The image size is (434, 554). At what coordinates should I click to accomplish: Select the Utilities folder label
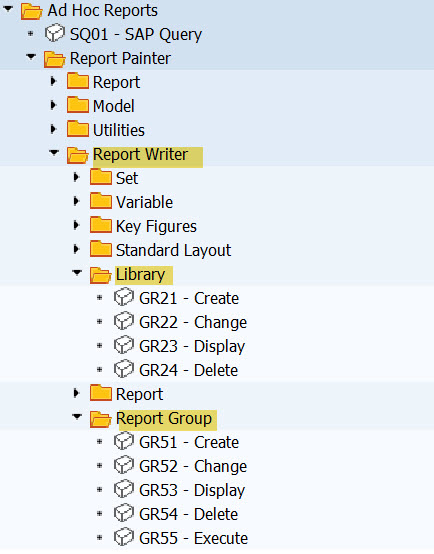coord(119,130)
